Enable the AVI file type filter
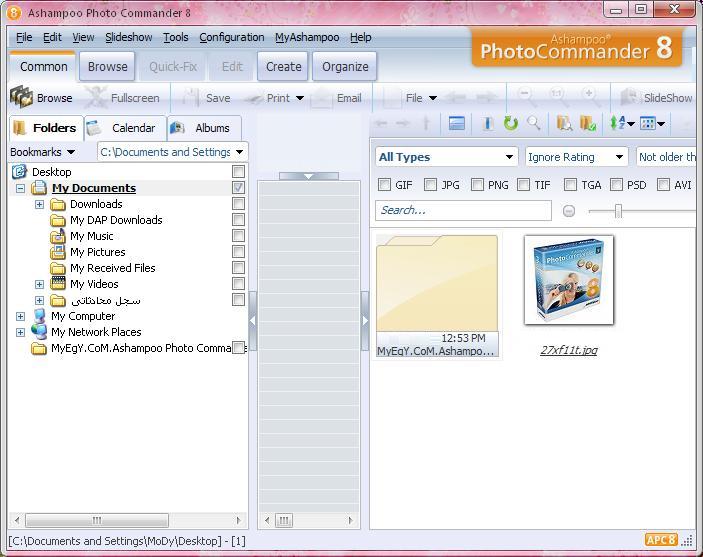This screenshot has width=703, height=557. coord(663,185)
